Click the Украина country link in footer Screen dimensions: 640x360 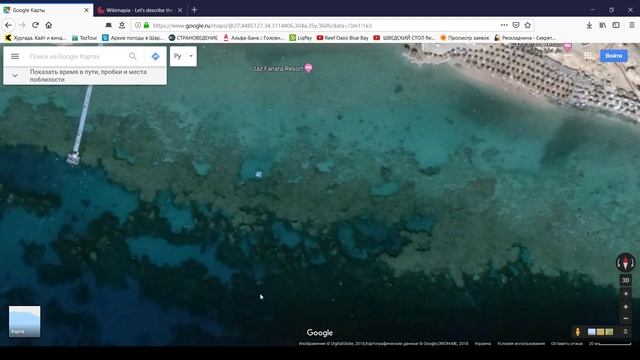pyautogui.click(x=482, y=344)
